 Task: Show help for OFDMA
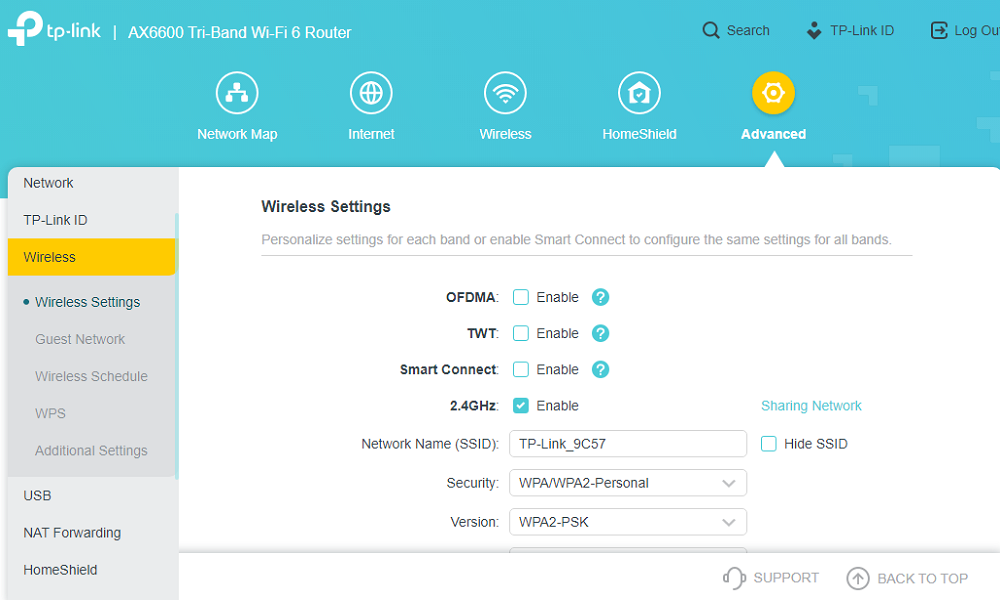coord(600,297)
